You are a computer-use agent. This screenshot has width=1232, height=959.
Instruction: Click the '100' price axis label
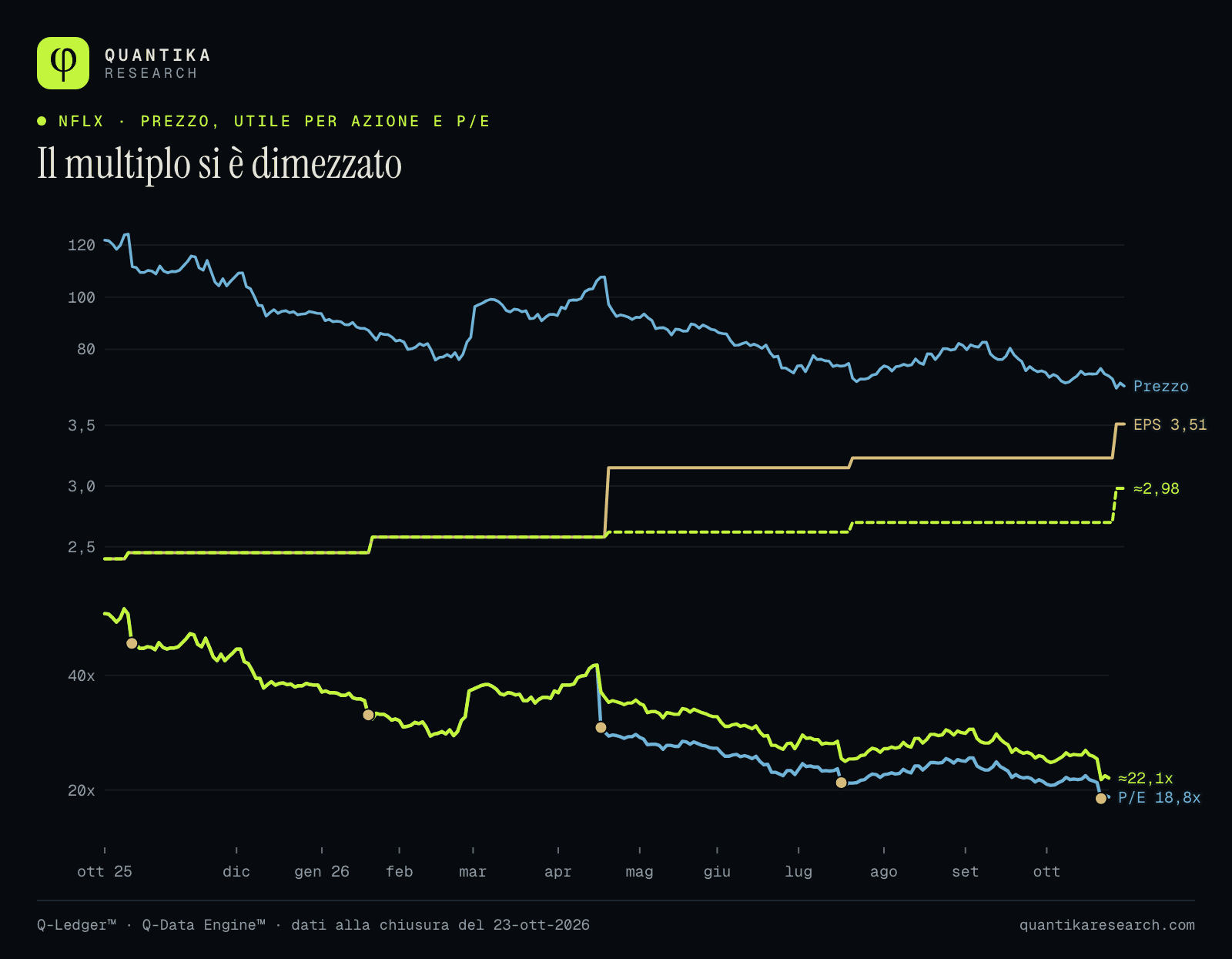click(x=82, y=297)
